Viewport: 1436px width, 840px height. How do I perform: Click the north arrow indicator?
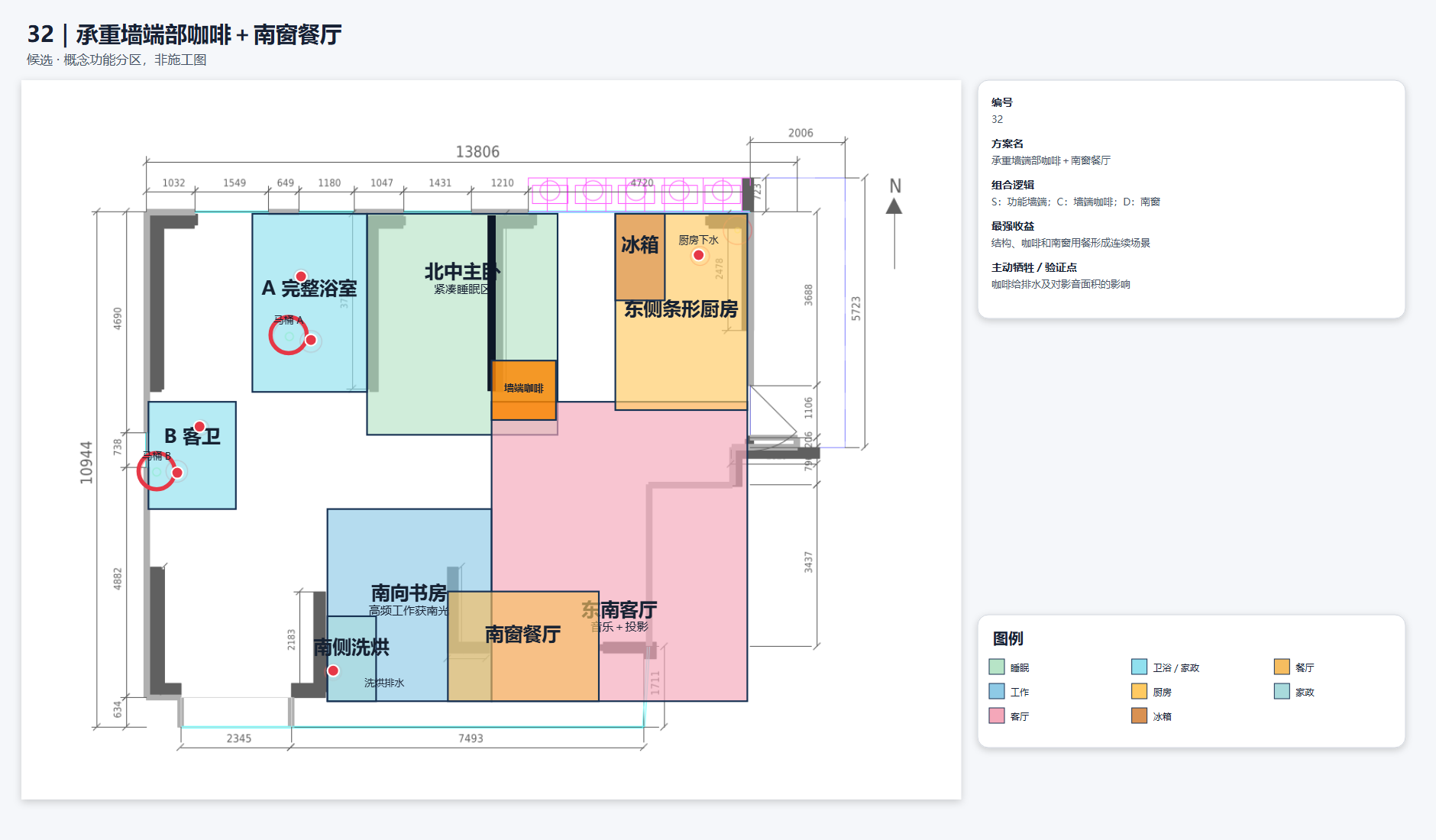coord(894,223)
